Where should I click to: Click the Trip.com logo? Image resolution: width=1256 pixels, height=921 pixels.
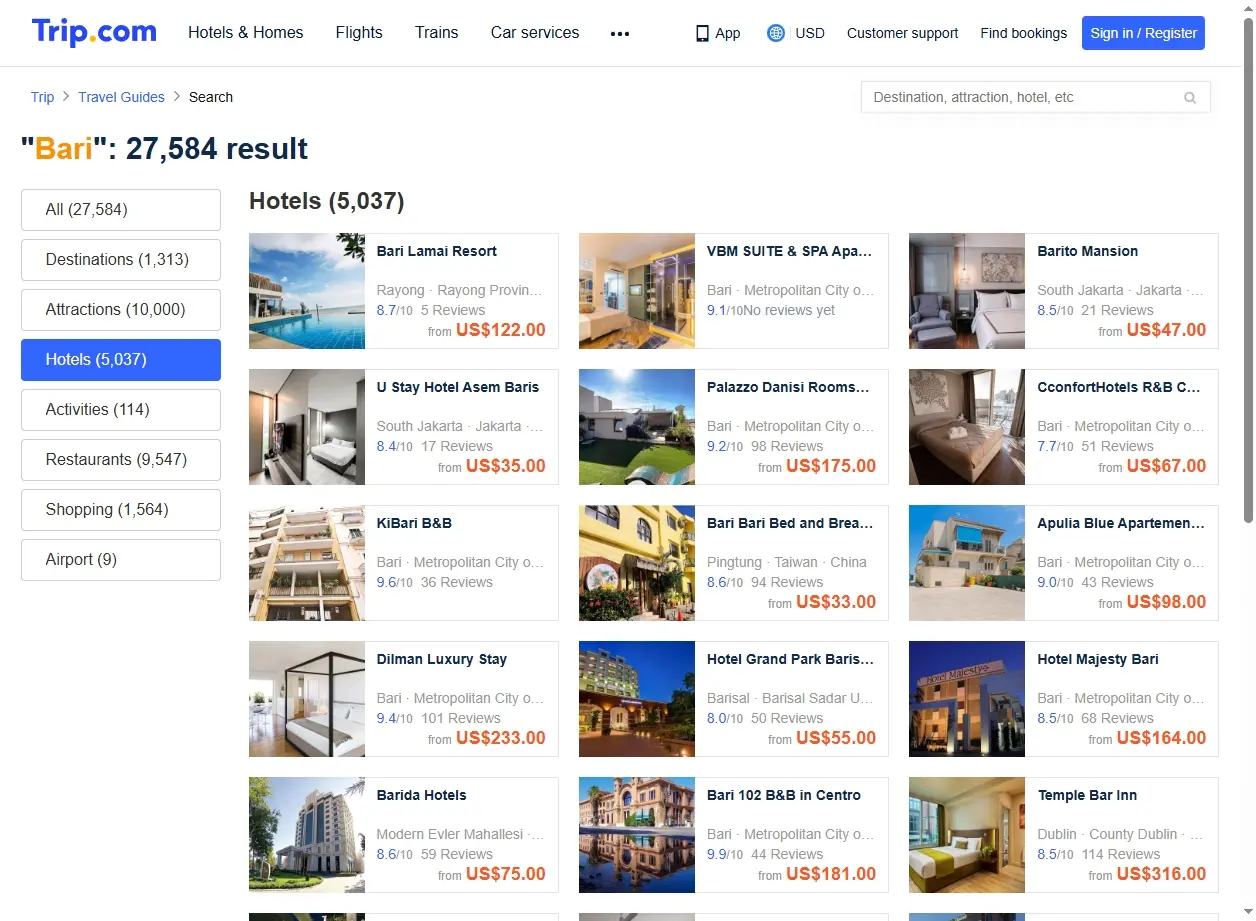94,32
